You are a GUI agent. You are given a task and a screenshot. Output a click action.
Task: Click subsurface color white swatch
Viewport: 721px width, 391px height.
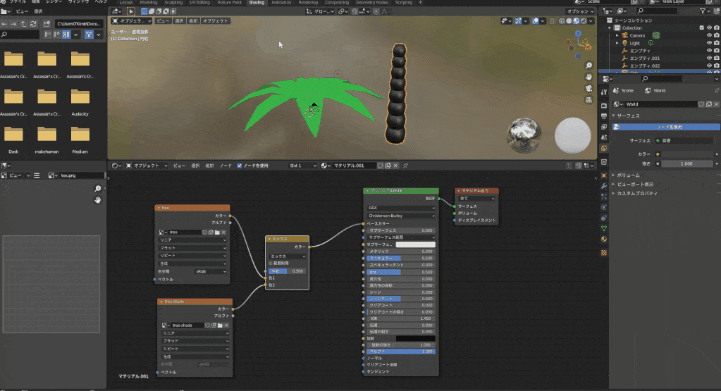[415, 244]
